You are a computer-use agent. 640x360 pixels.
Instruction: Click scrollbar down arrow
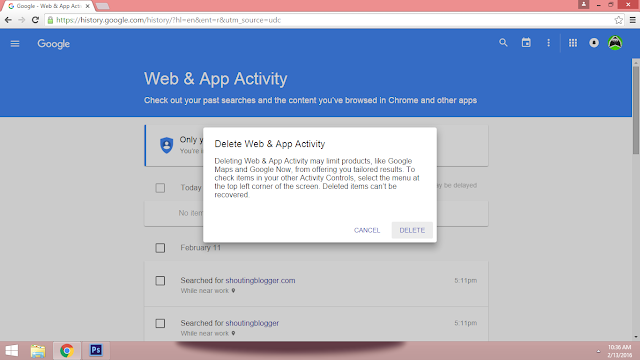[636, 337]
